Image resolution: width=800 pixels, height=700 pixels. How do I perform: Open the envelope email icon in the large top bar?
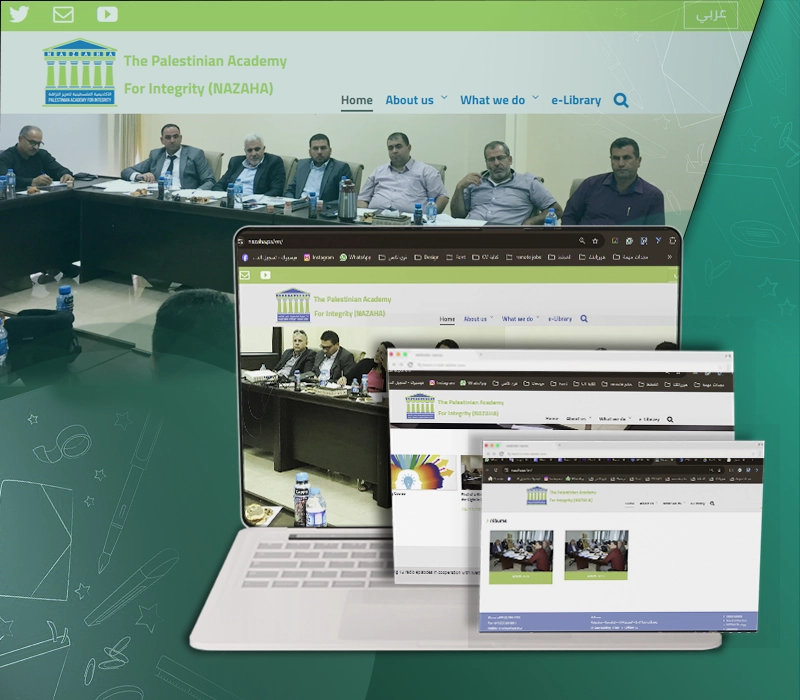point(63,14)
